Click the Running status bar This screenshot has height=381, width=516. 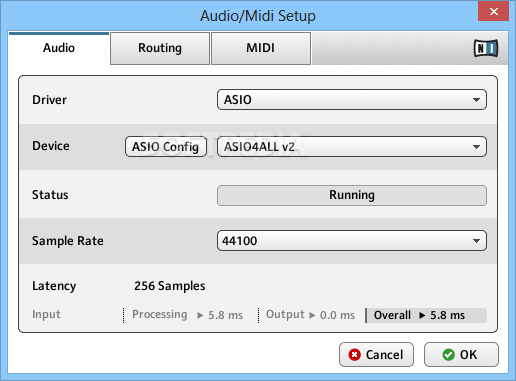point(352,195)
